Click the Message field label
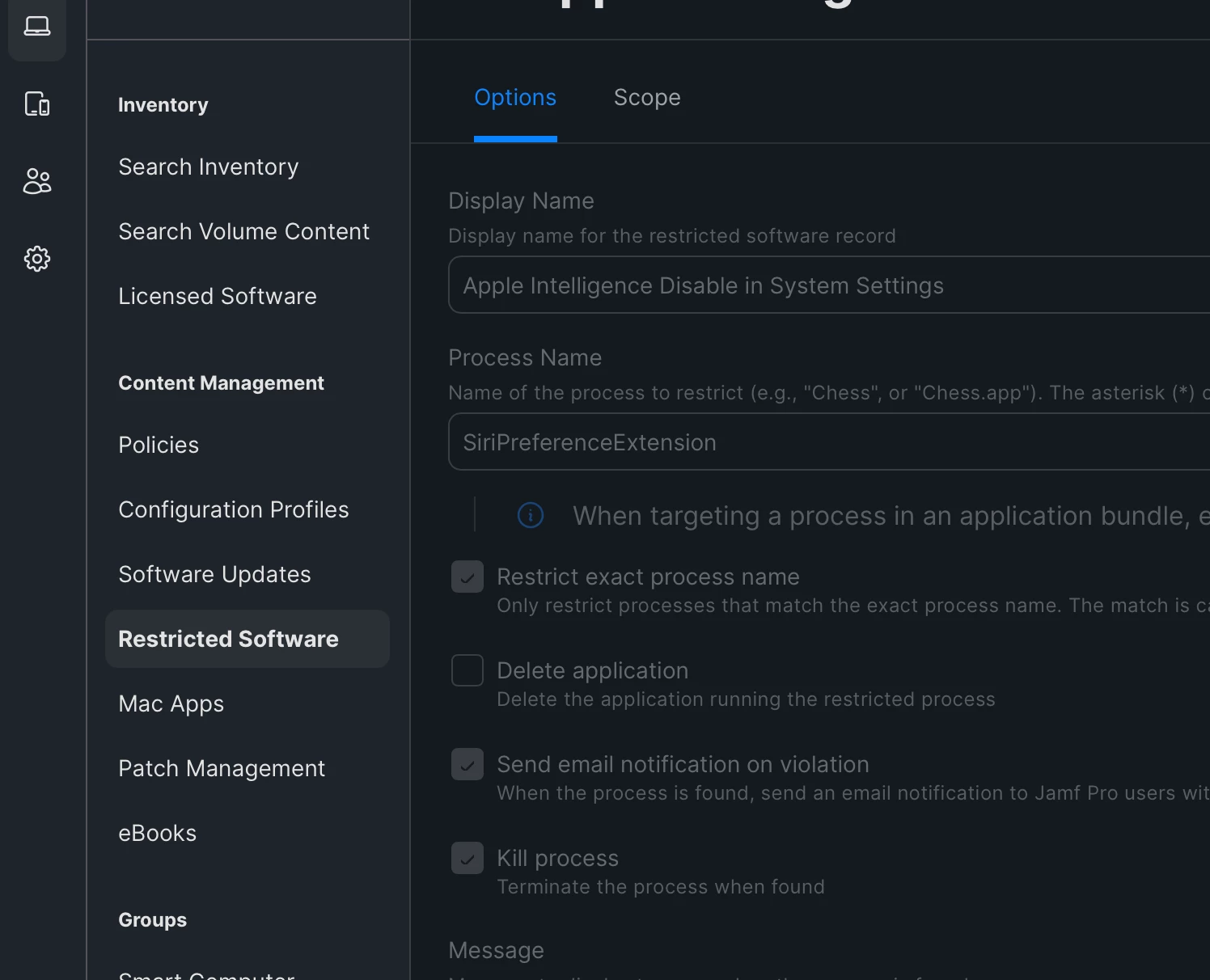 coord(497,950)
